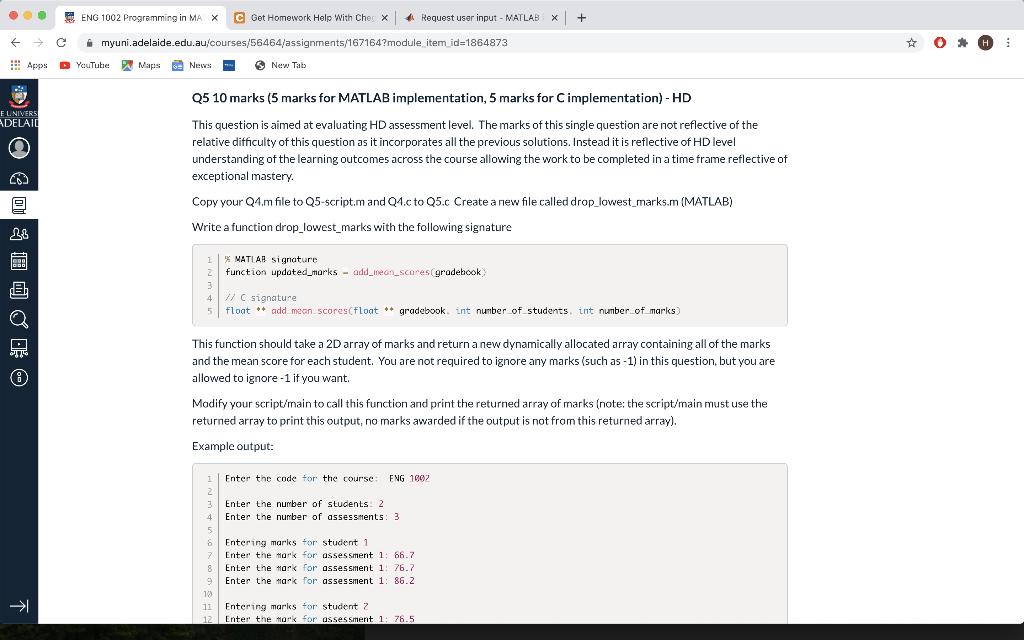1024x640 pixels.
Task: Open the Groups people icon
Action: [19, 234]
